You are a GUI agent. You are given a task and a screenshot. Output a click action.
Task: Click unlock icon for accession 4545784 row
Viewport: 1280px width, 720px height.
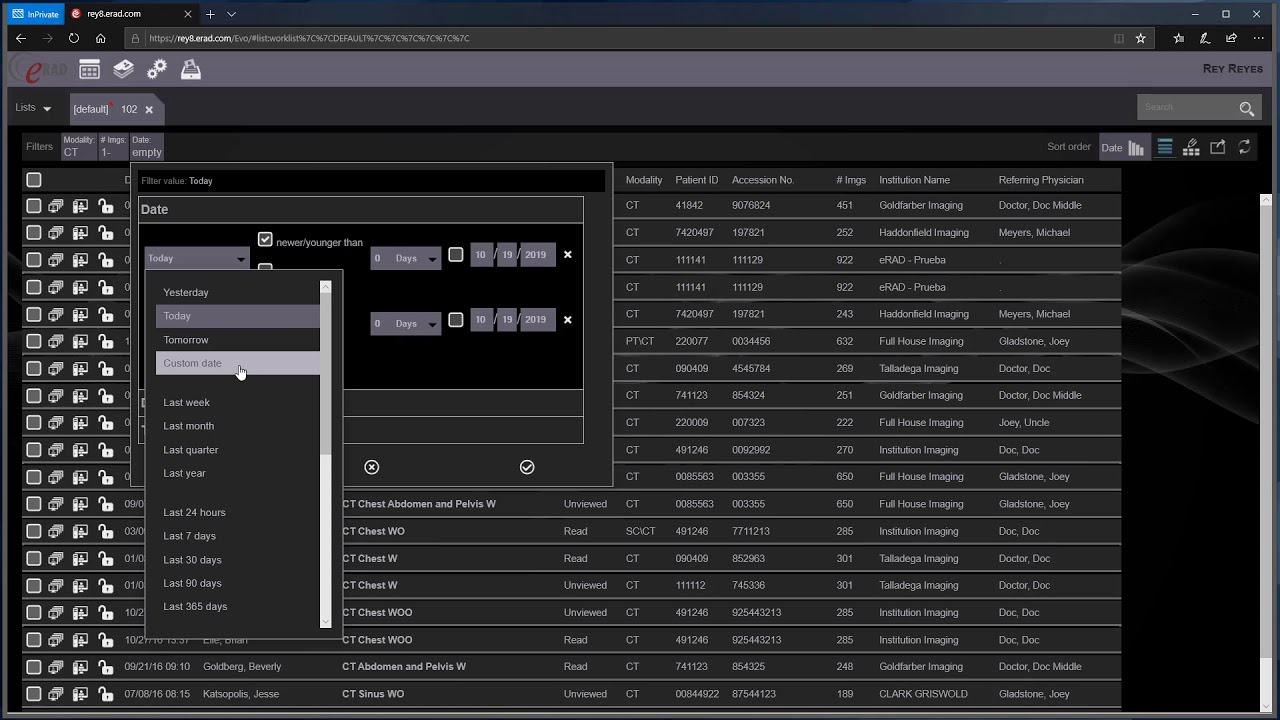(x=105, y=368)
